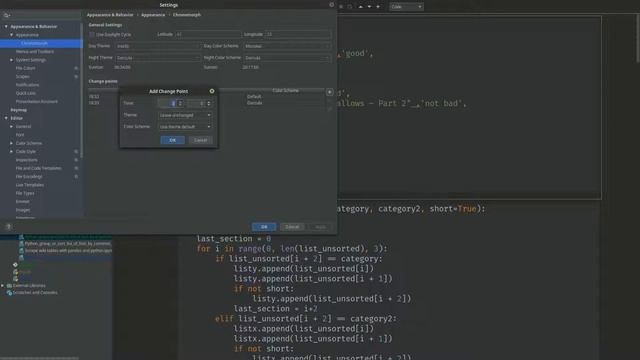640x360 pixels.
Task: Click Cancel in the Settings window
Action: [292, 227]
